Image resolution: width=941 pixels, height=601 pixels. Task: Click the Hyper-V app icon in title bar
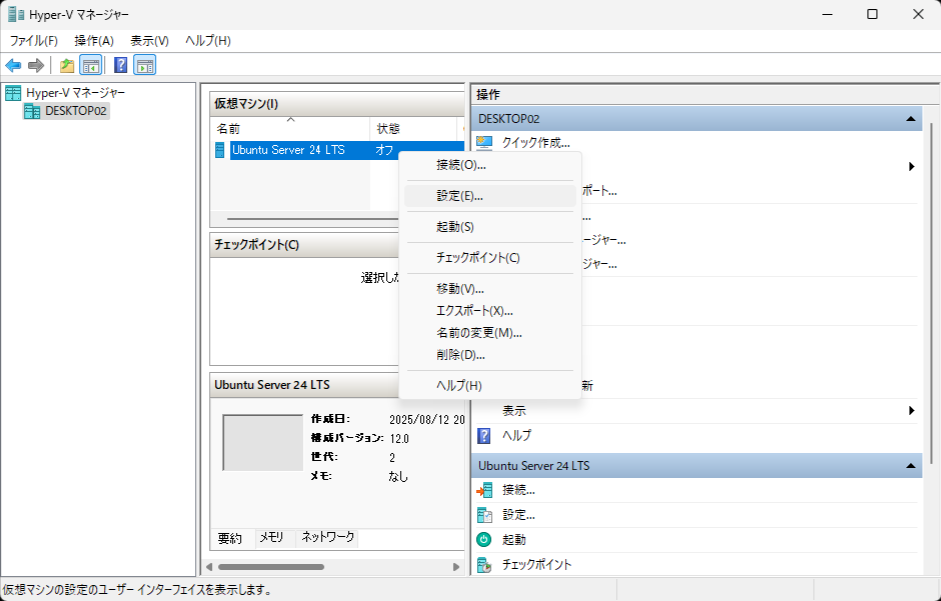[x=16, y=14]
